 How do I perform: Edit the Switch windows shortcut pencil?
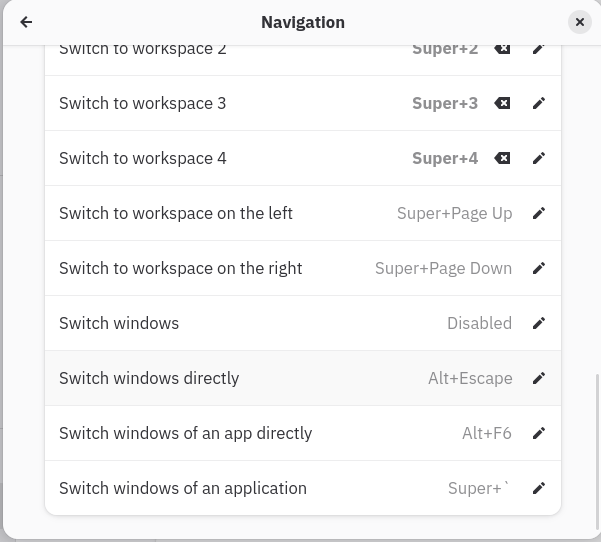539,323
